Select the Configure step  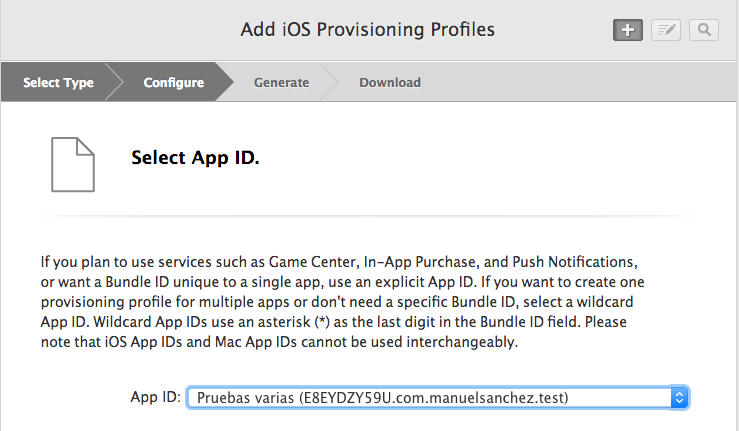[173, 83]
